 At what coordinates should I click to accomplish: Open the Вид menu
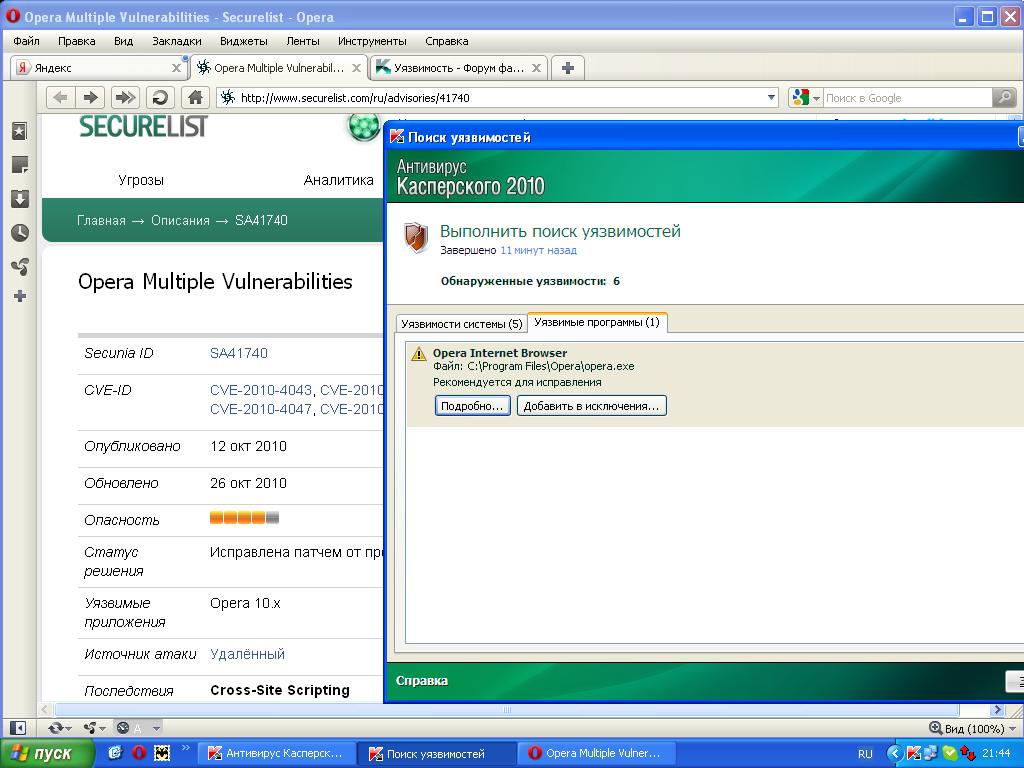click(x=123, y=41)
